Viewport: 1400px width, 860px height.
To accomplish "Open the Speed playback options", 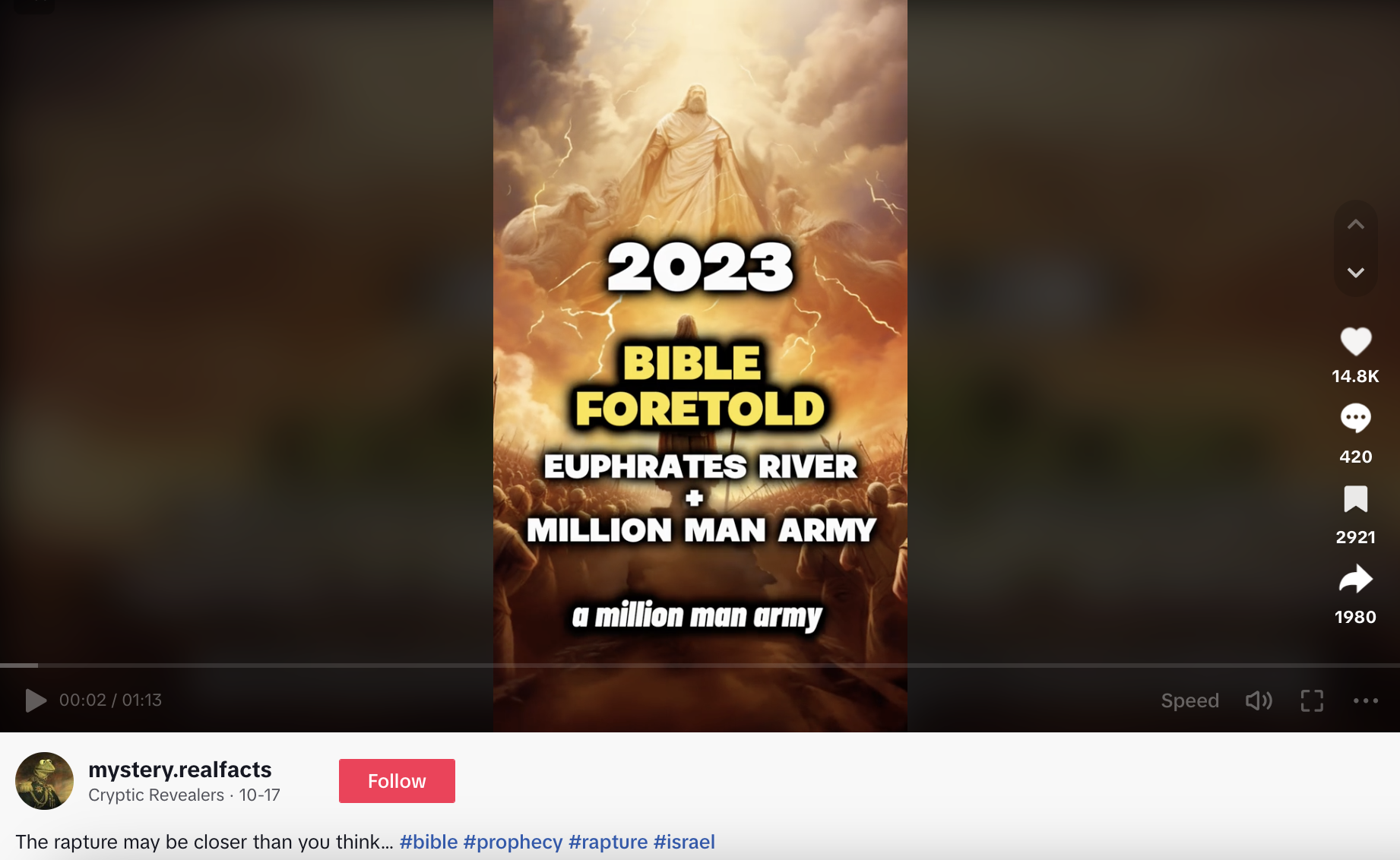I will tap(1189, 700).
